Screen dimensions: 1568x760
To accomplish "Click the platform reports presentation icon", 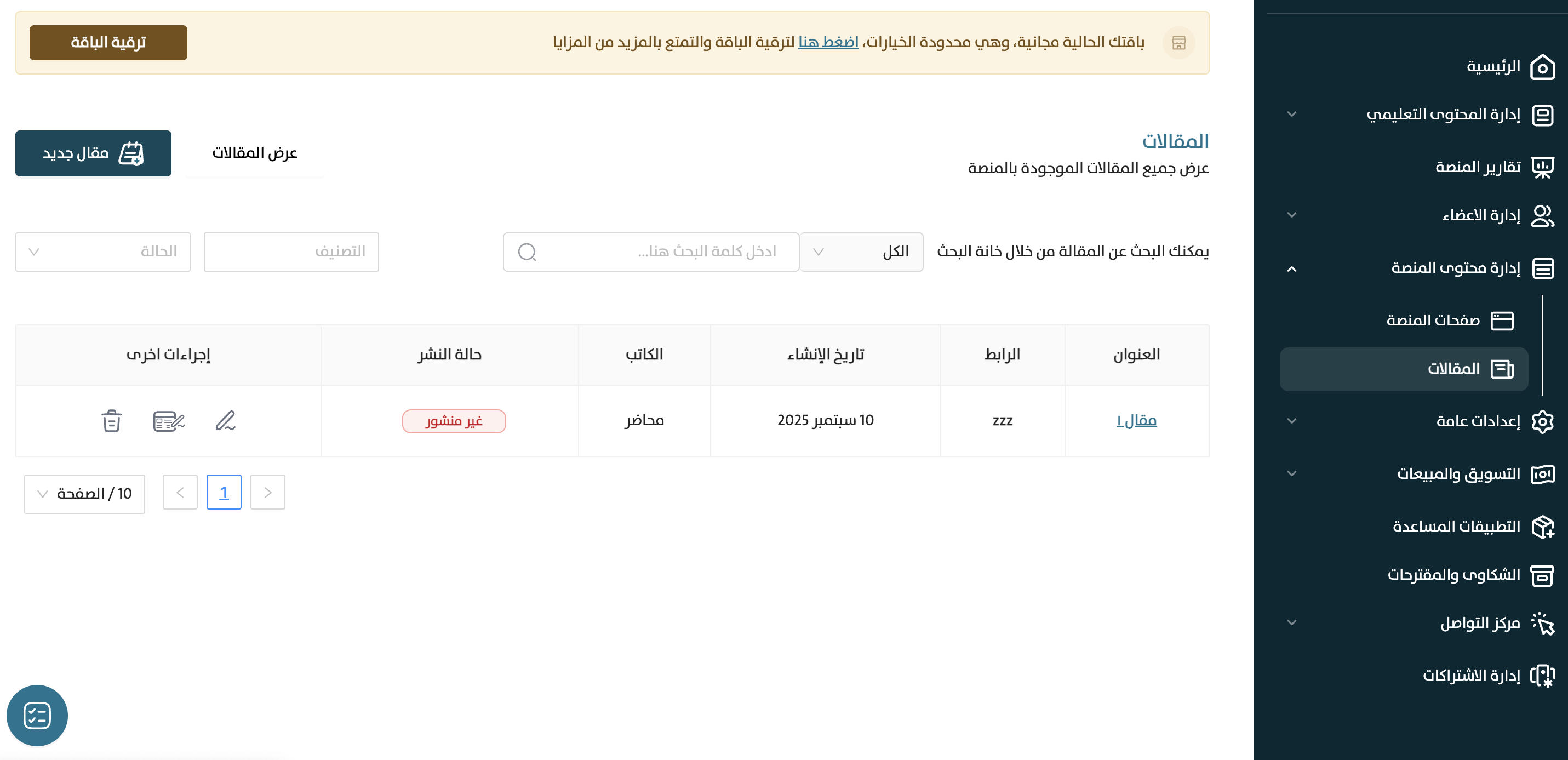I will (1542, 167).
